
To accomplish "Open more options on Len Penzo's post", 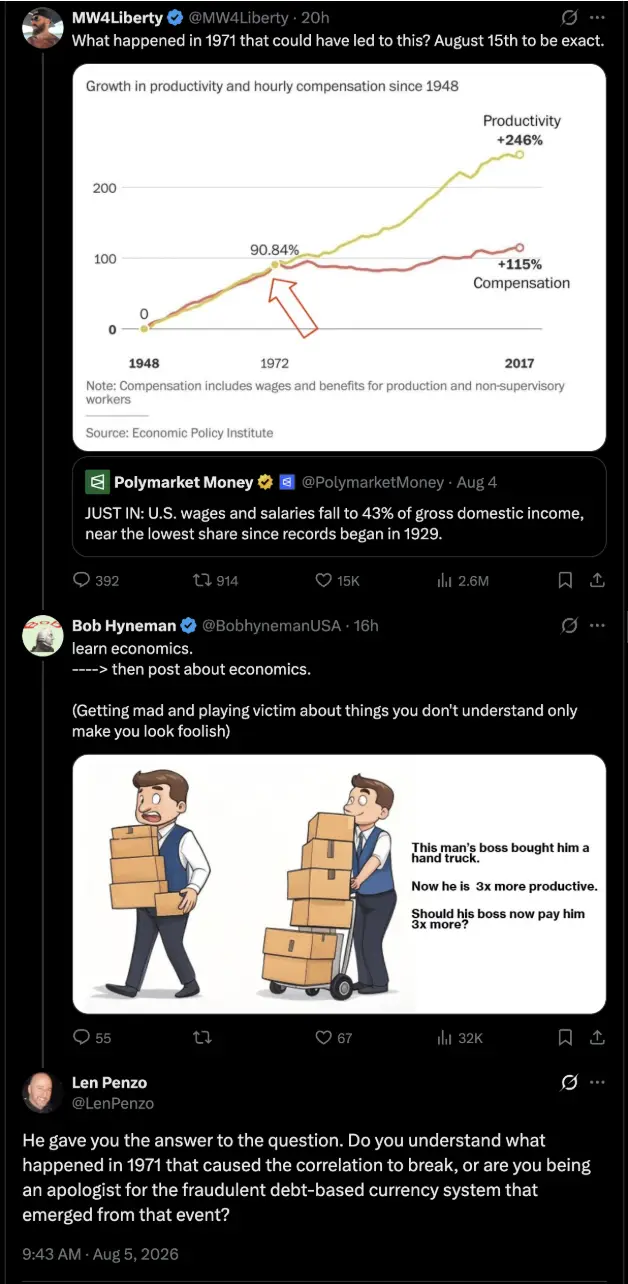I will [597, 1082].
